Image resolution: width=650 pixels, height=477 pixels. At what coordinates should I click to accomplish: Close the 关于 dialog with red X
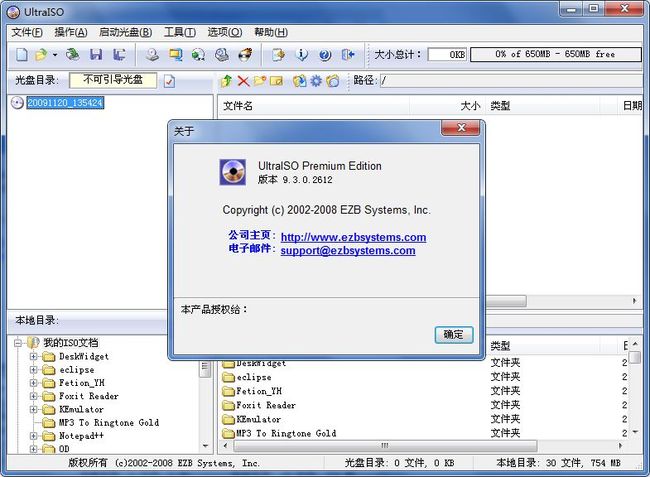[461, 128]
